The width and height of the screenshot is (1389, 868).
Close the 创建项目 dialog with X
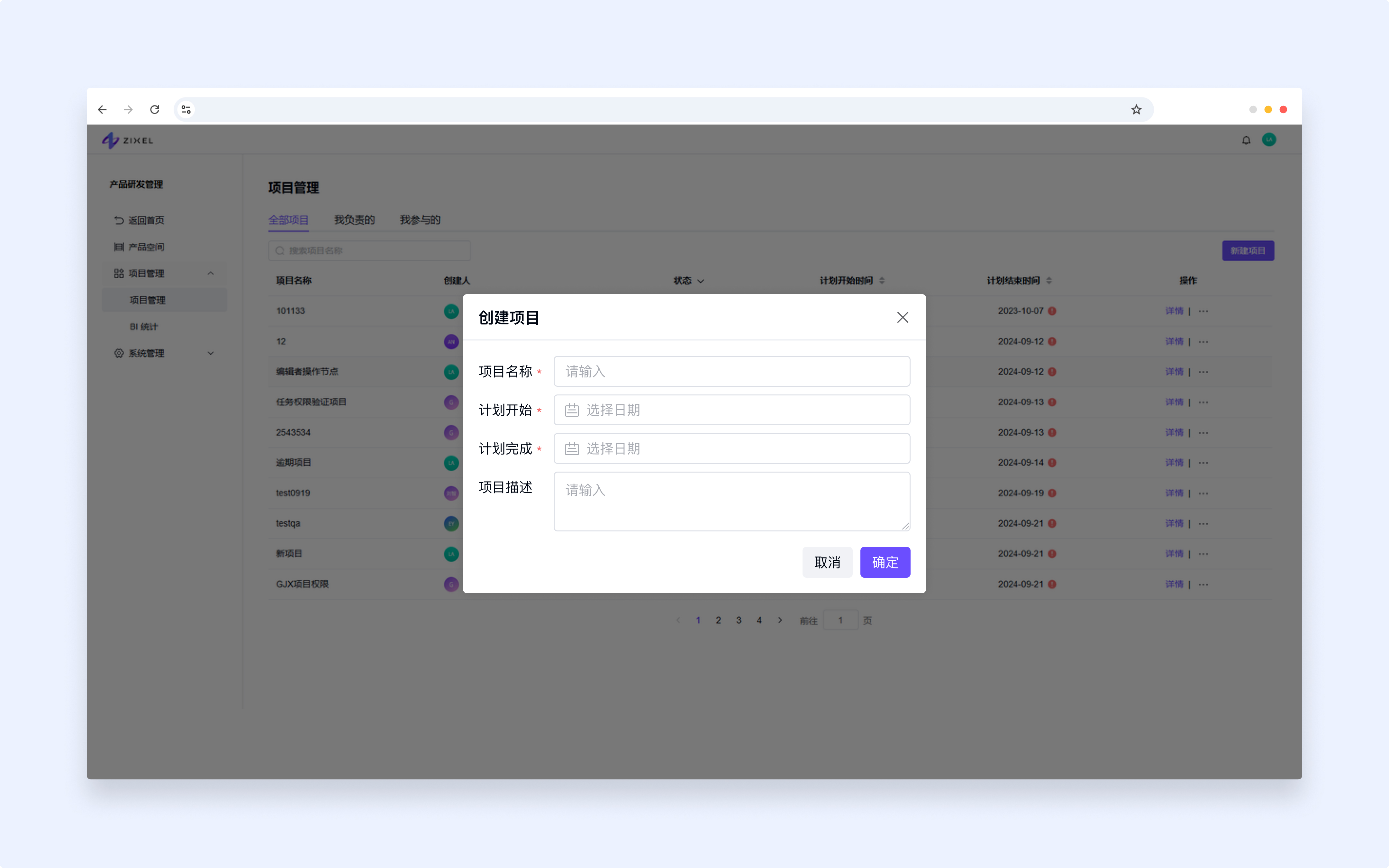click(x=902, y=318)
